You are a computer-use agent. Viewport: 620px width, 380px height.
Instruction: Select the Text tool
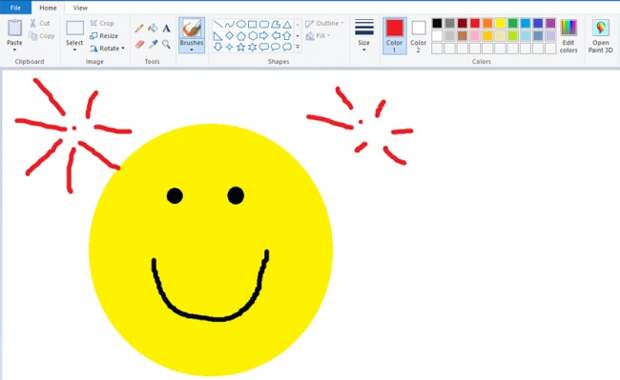pos(166,28)
